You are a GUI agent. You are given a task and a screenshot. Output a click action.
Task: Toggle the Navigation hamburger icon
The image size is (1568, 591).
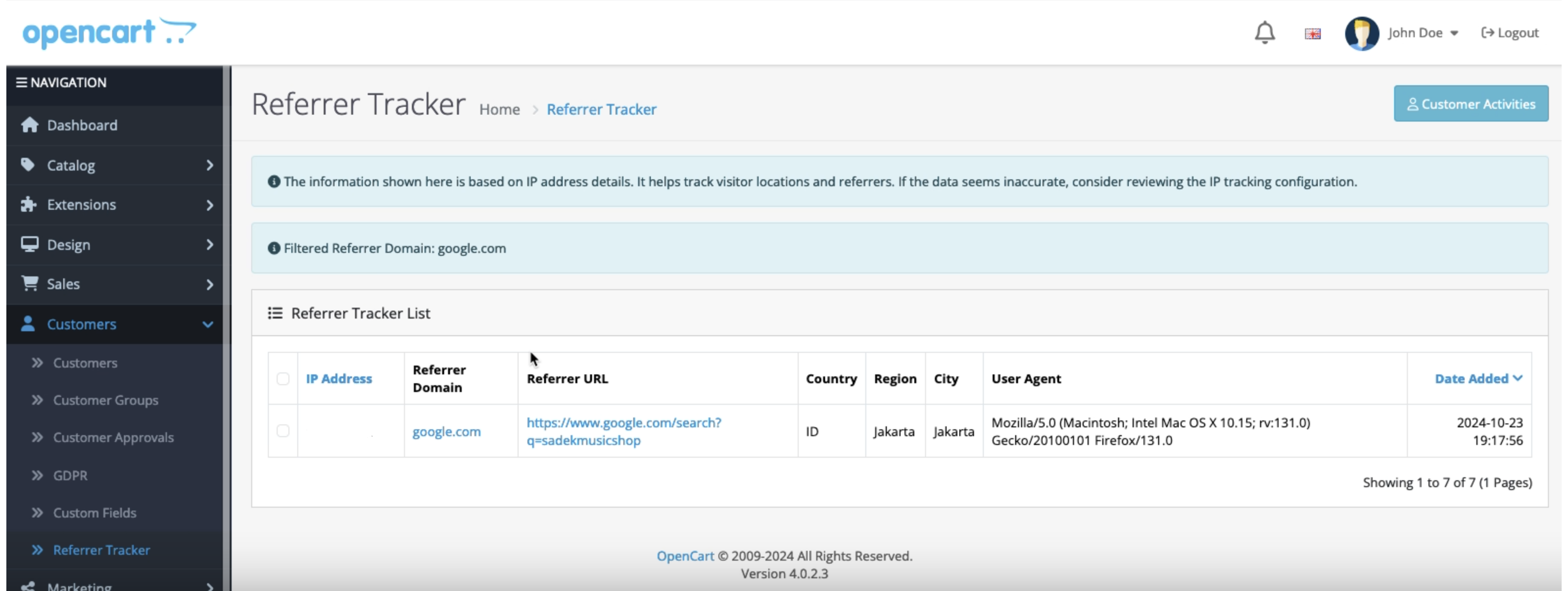click(22, 82)
